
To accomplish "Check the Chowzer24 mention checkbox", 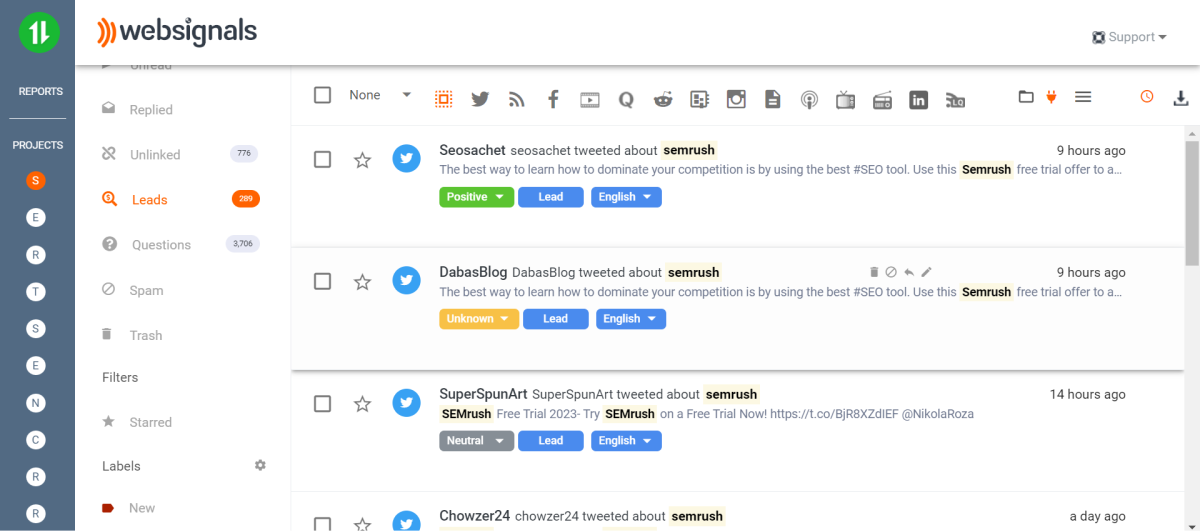I will (322, 523).
